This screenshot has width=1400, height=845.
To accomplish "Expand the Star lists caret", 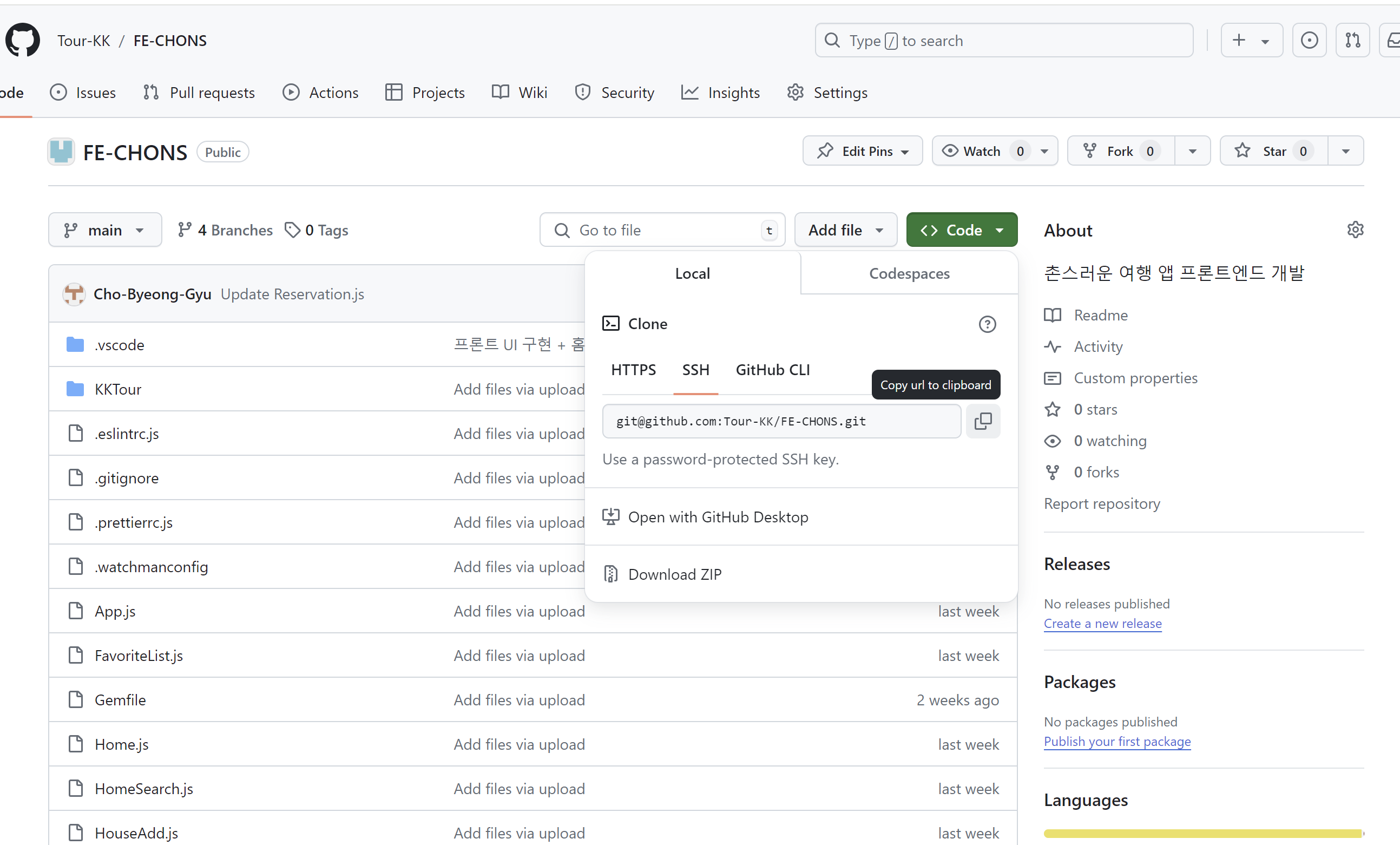I will pyautogui.click(x=1345, y=150).
